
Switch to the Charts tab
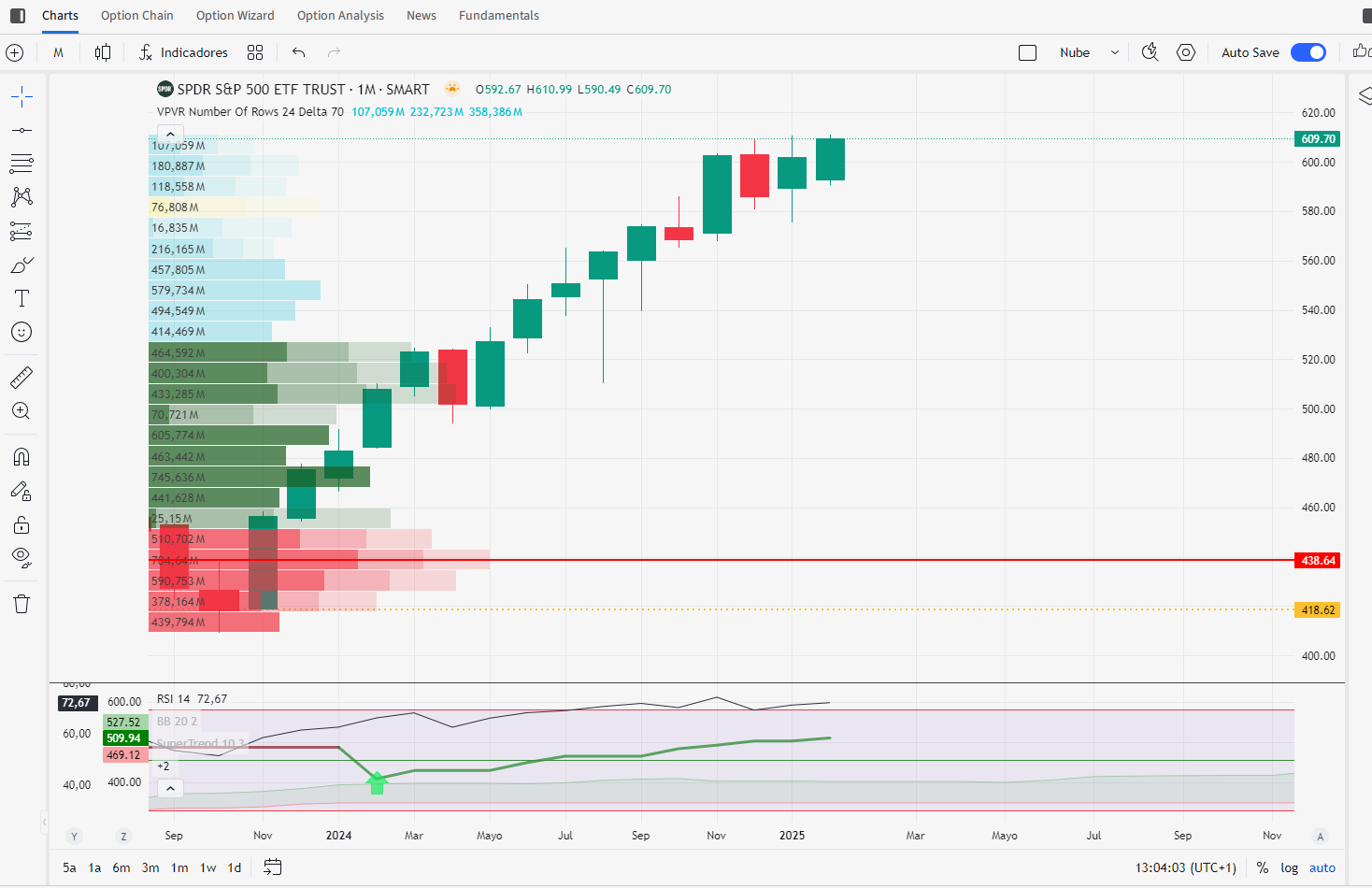click(60, 16)
